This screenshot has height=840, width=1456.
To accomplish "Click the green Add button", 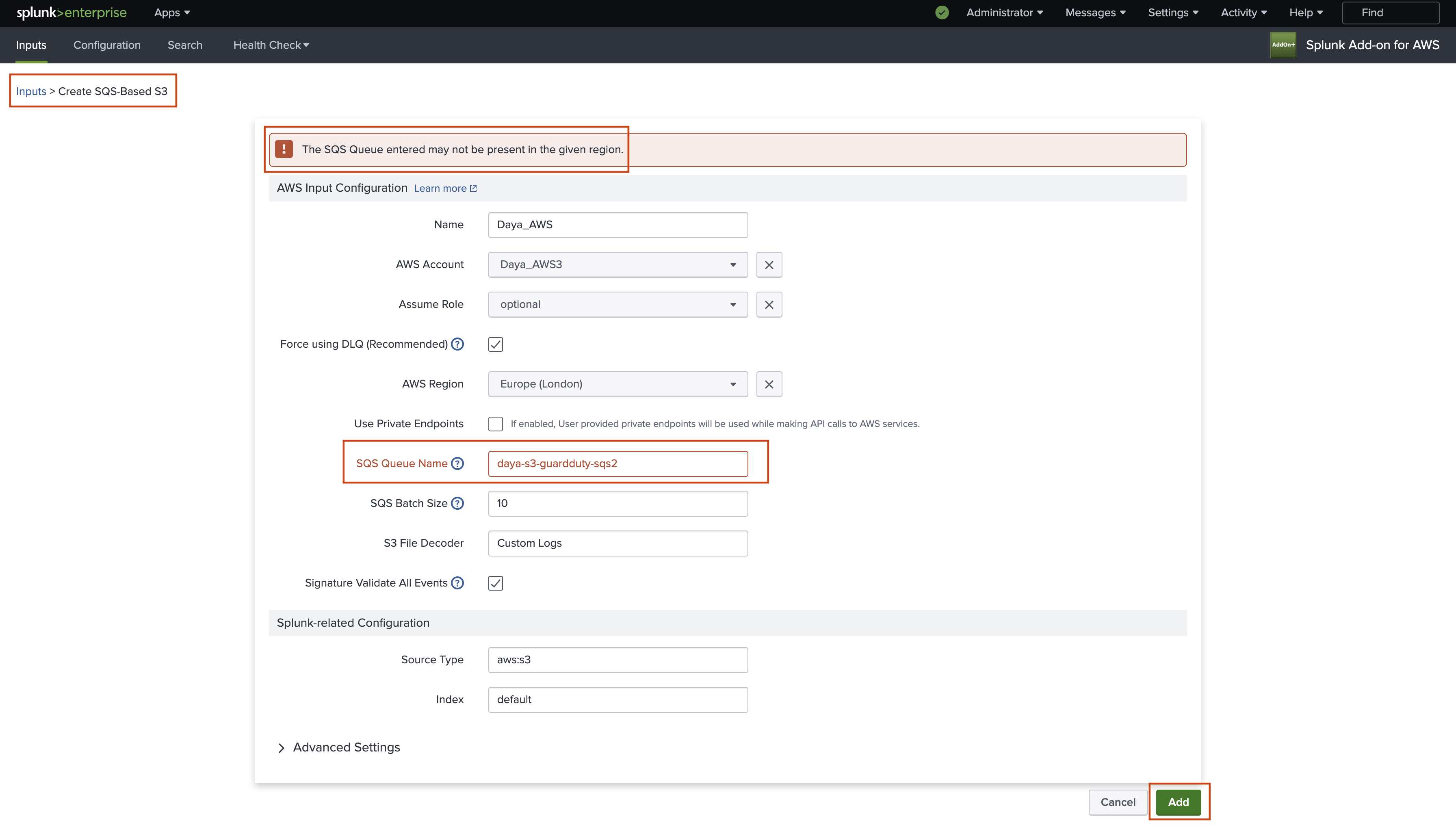I will 1178,802.
